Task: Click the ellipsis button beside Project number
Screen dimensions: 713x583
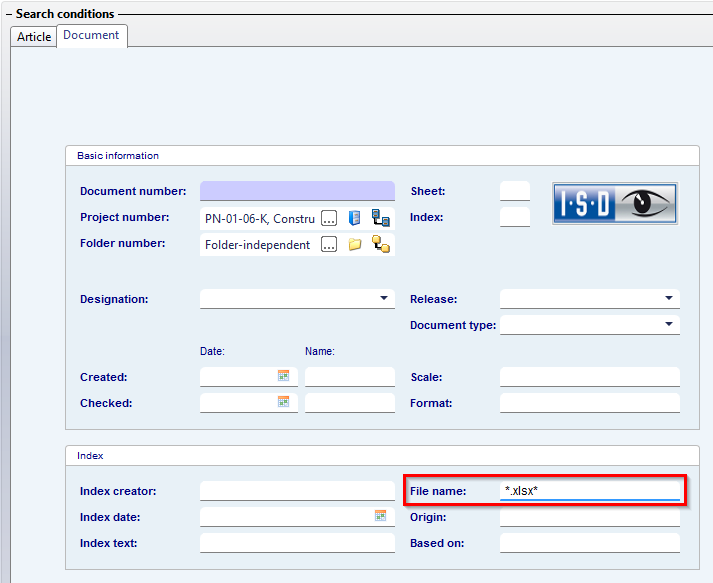Action: (329, 218)
